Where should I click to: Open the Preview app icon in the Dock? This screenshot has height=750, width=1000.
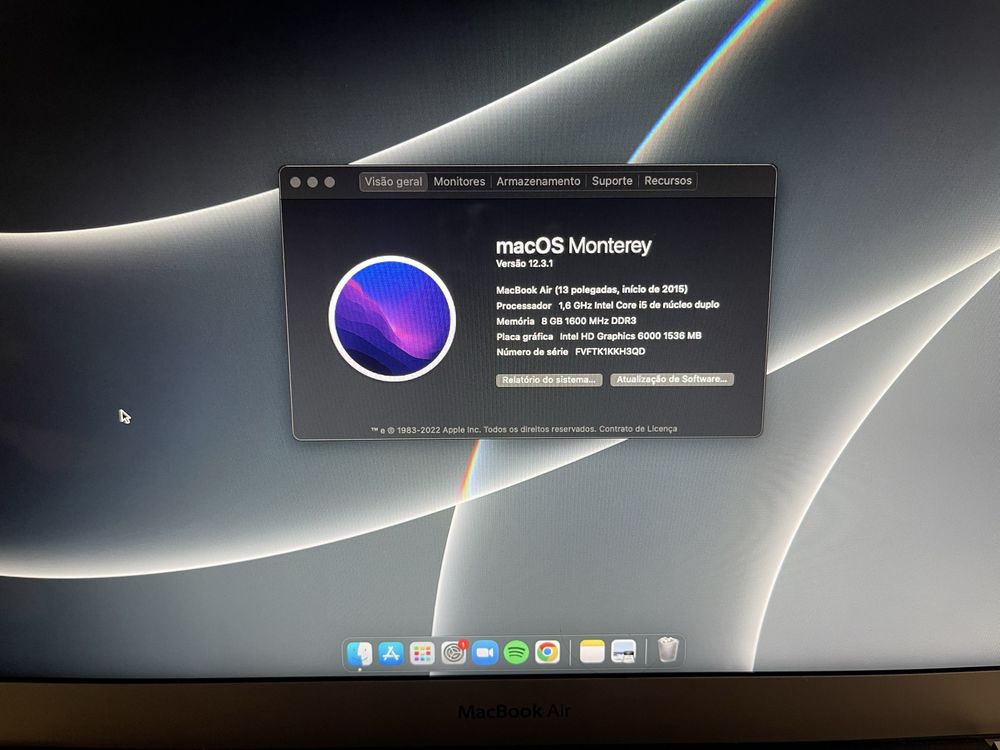623,651
